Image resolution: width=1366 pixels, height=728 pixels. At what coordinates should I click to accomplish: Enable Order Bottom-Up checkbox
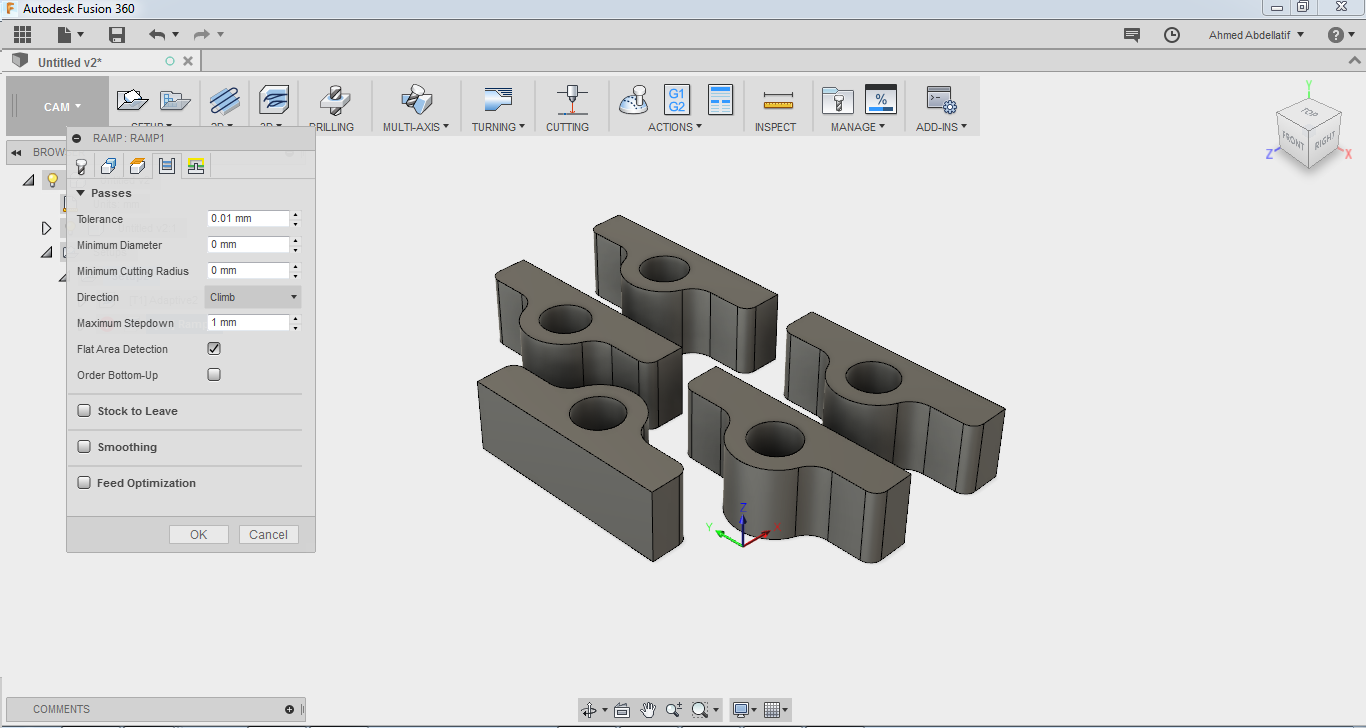tap(214, 375)
